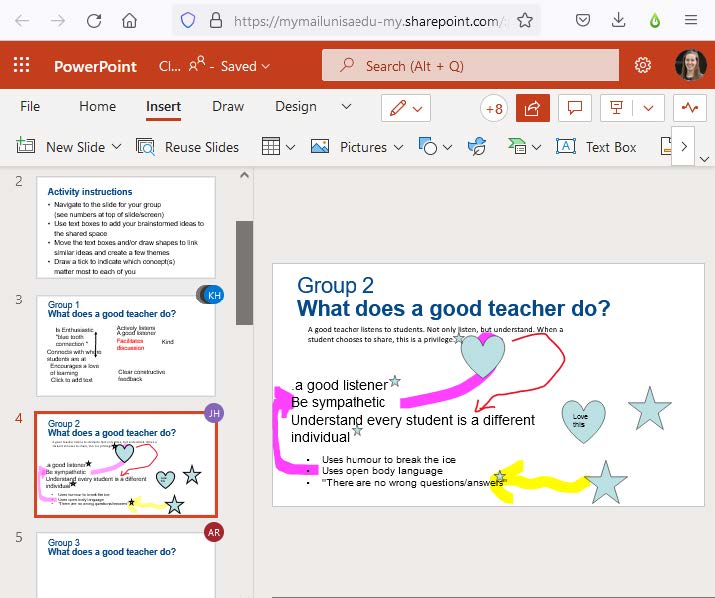Open the app launcher waffle icon
Screen dimensions: 715x598
[21, 66]
